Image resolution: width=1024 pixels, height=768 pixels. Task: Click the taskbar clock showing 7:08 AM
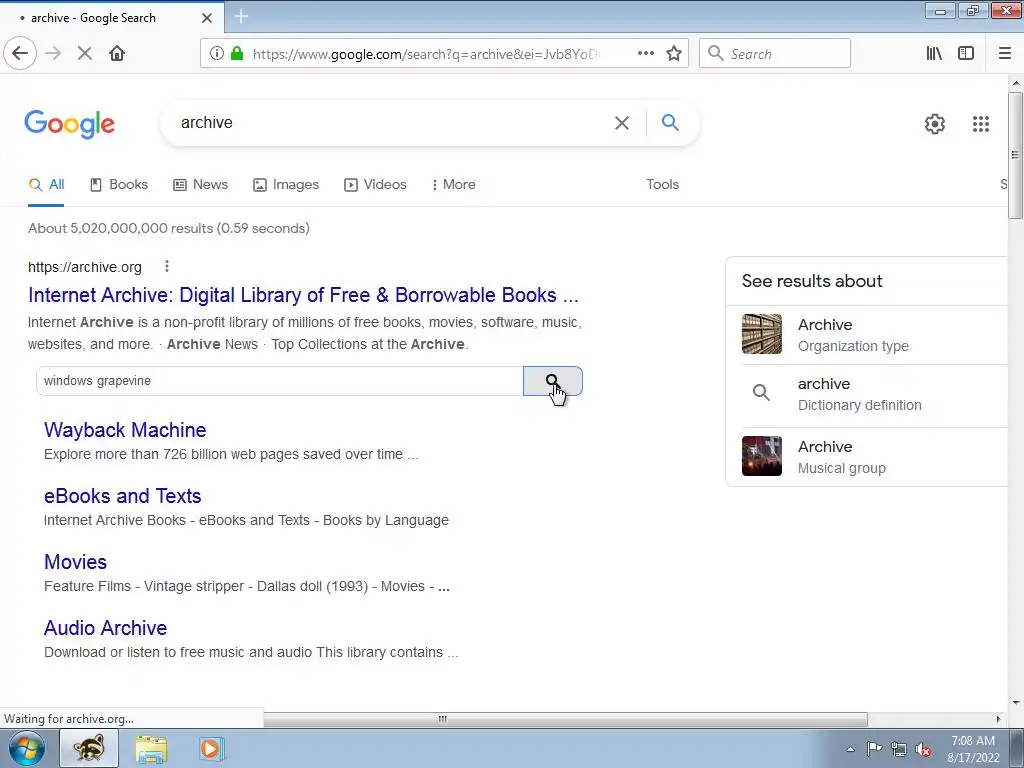click(x=973, y=749)
